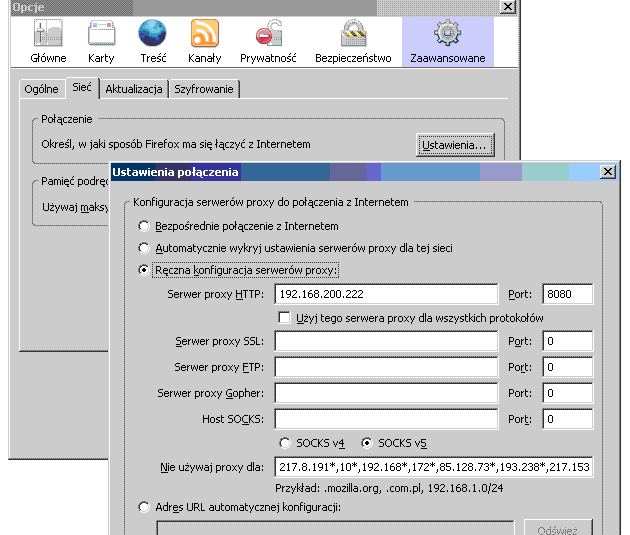
Task: Open the Kanały RSS feed panel
Action: (x=205, y=42)
